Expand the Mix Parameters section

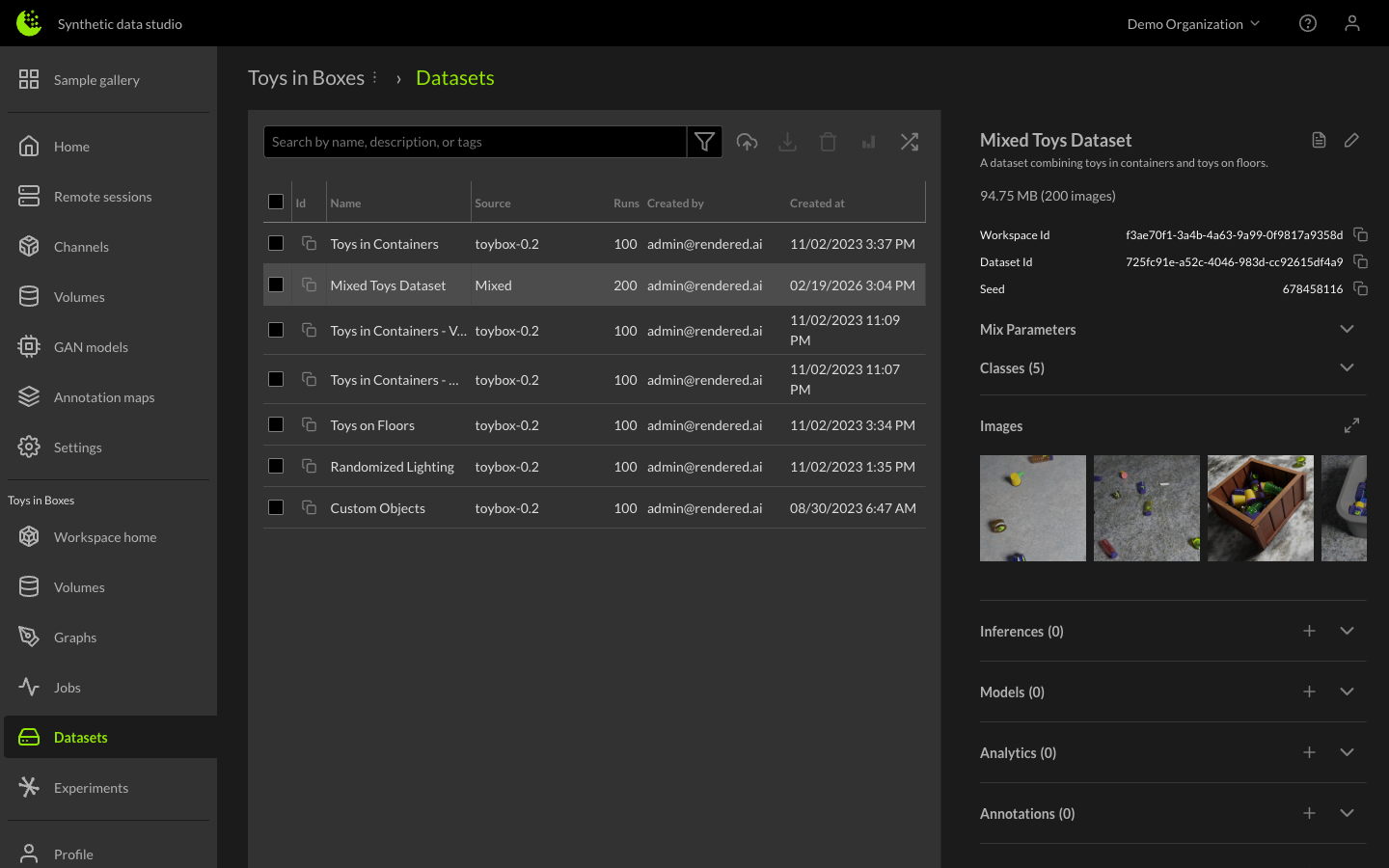coord(1347,329)
